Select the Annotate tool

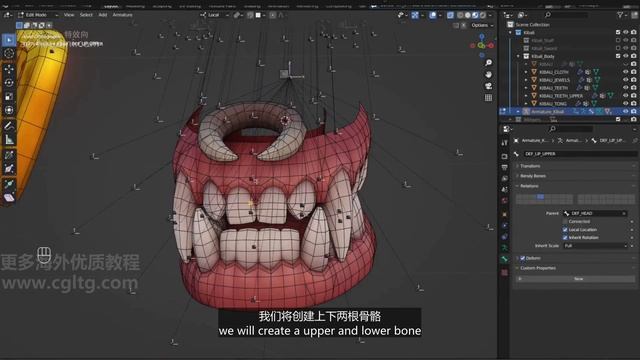(x=9, y=126)
